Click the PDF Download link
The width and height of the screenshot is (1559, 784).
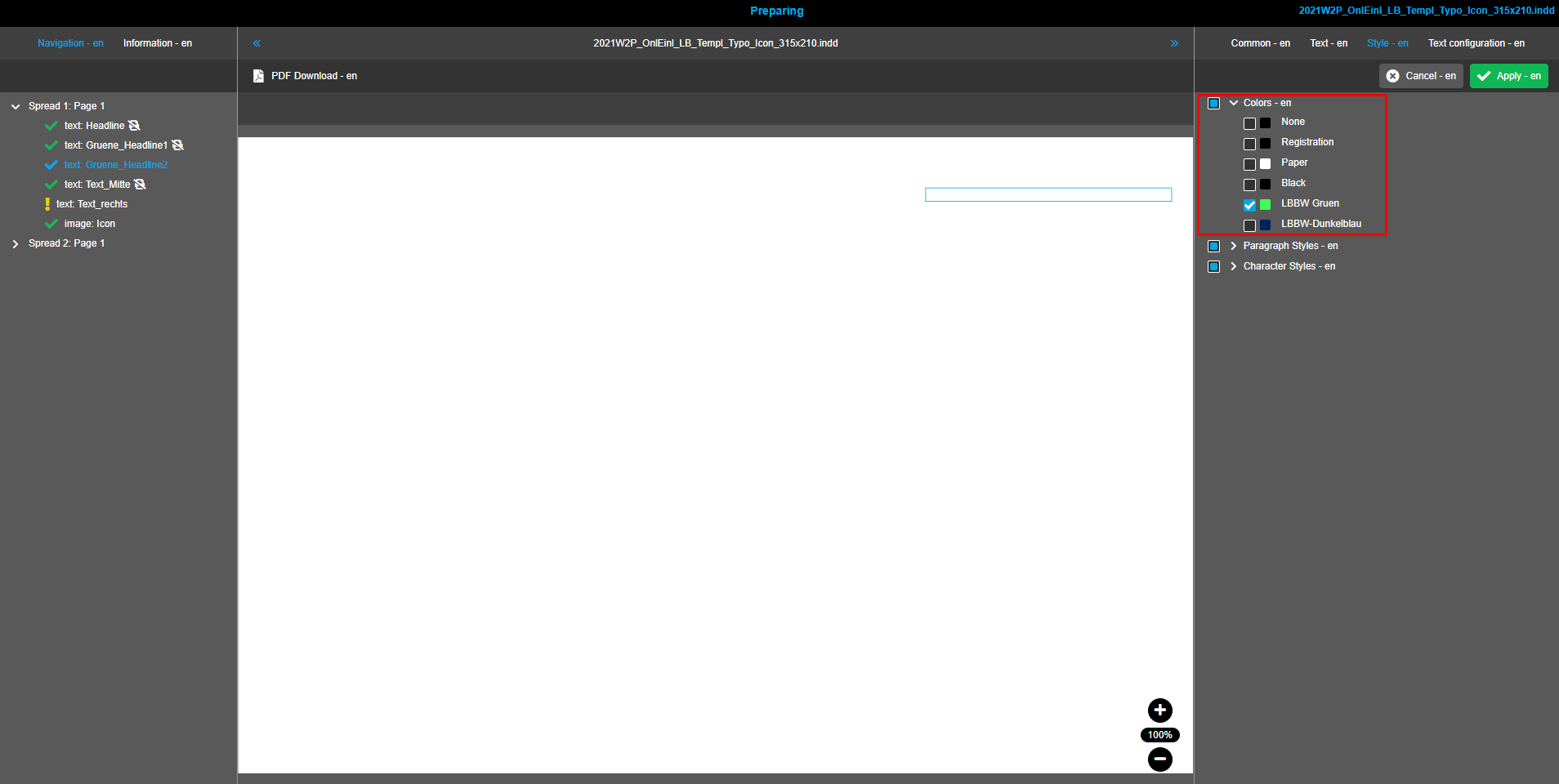(x=314, y=76)
